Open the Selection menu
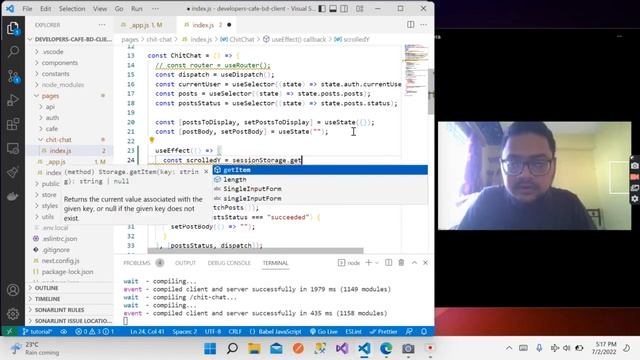This screenshot has width=640, height=360. pyautogui.click(x=72, y=9)
